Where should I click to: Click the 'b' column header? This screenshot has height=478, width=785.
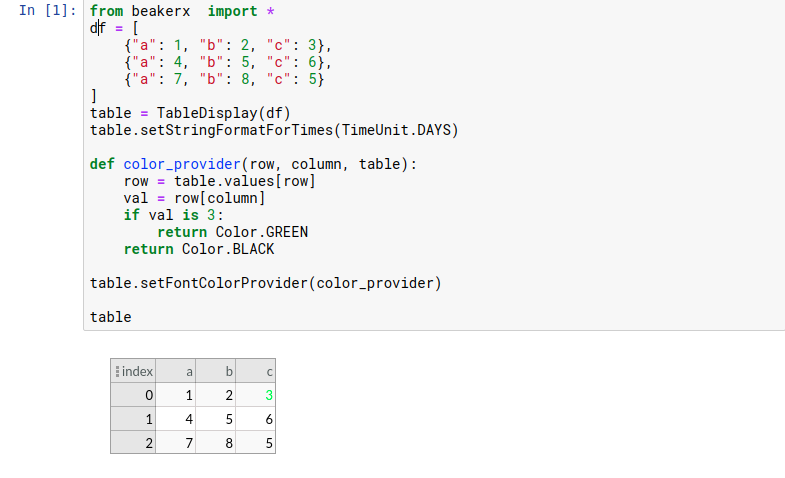click(216, 371)
